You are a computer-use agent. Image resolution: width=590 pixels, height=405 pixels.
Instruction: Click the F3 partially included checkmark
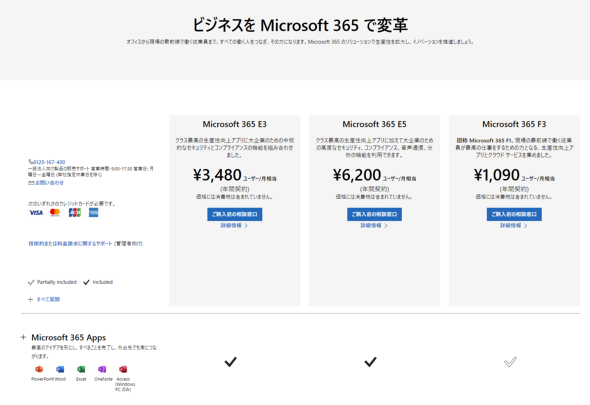510,362
